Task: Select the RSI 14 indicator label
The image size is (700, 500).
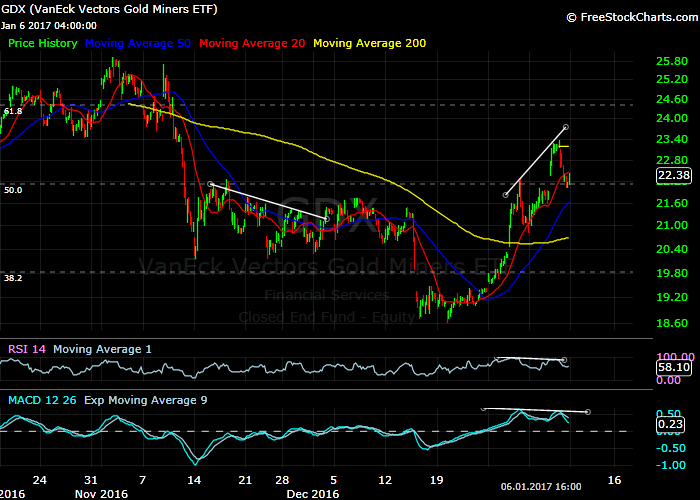Action: click(27, 349)
